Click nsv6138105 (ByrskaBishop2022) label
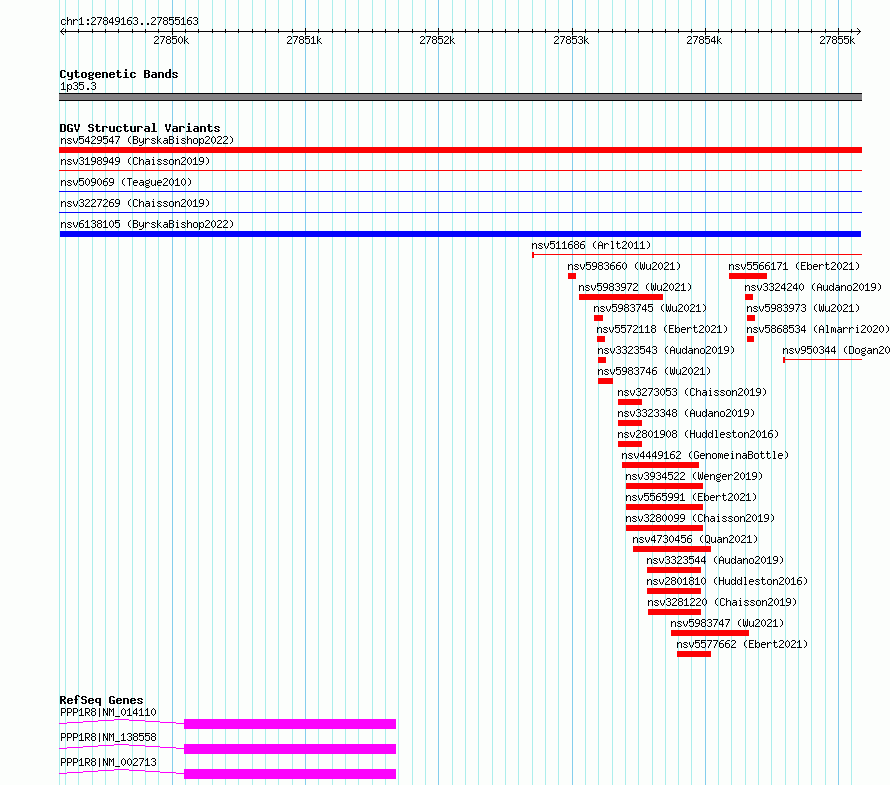Image resolution: width=890 pixels, height=785 pixels. tap(147, 224)
